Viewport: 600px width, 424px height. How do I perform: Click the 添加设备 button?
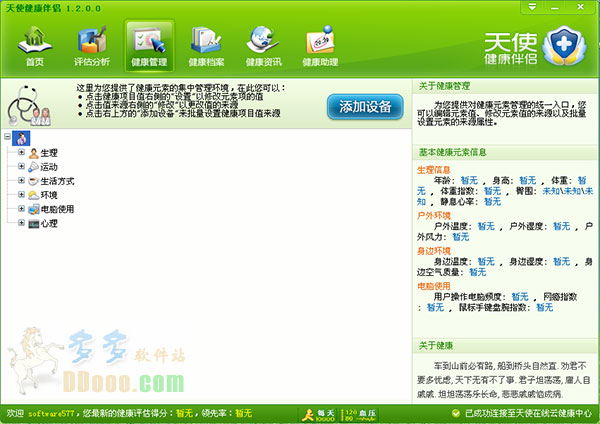click(365, 107)
